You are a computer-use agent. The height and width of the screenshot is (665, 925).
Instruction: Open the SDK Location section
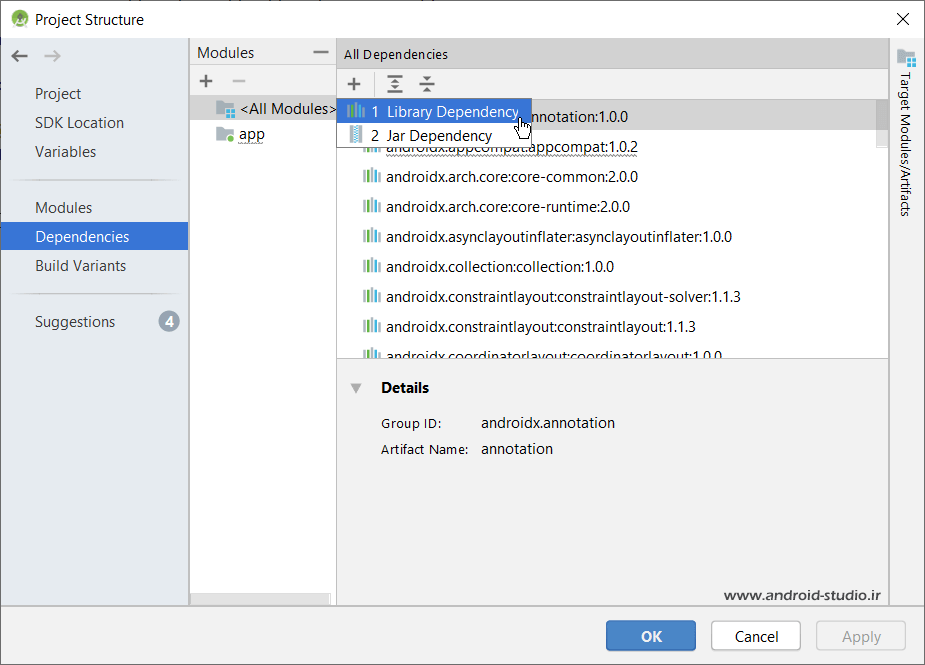pyautogui.click(x=79, y=123)
